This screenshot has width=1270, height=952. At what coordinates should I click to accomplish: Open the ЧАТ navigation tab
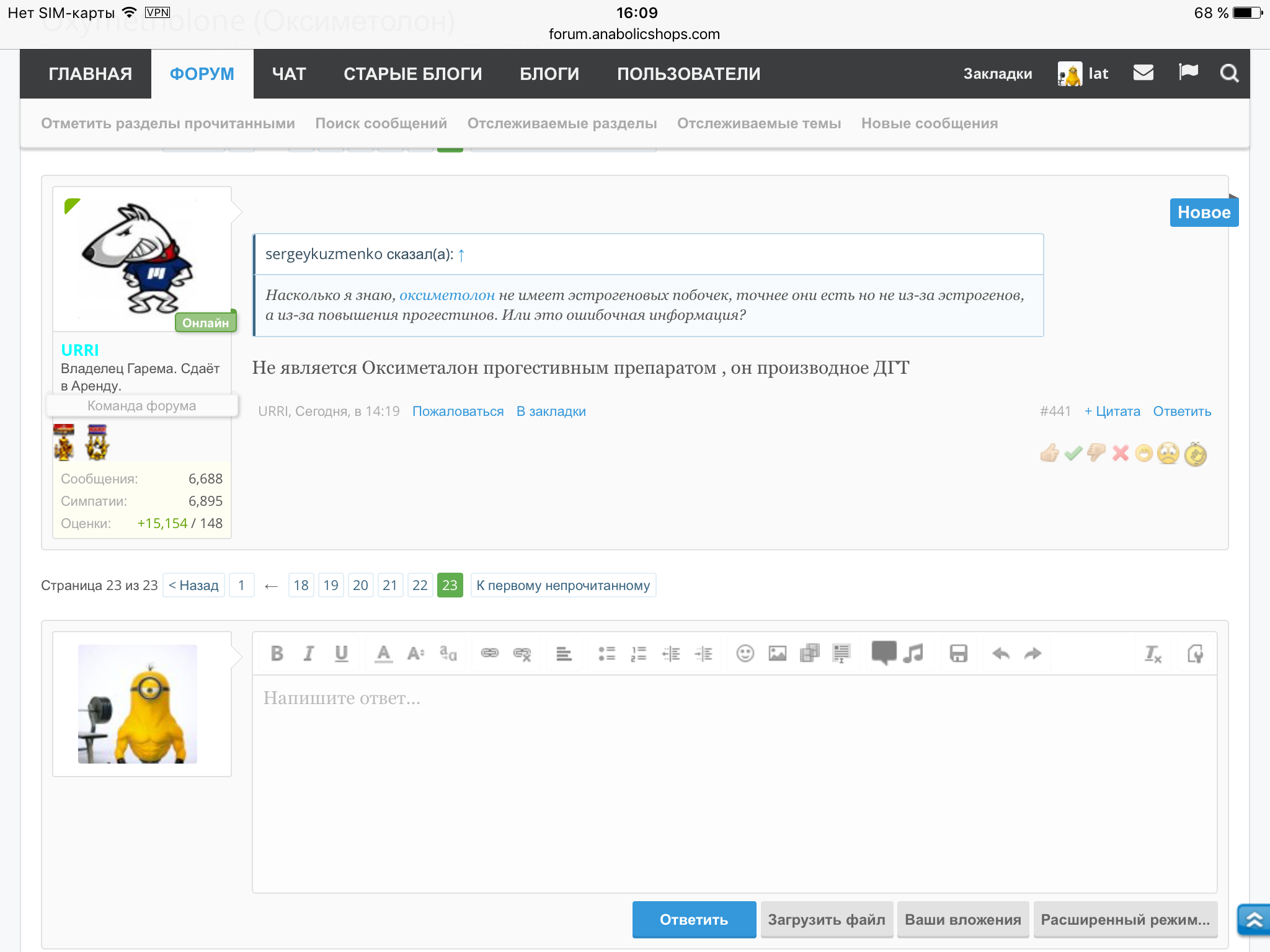point(289,74)
